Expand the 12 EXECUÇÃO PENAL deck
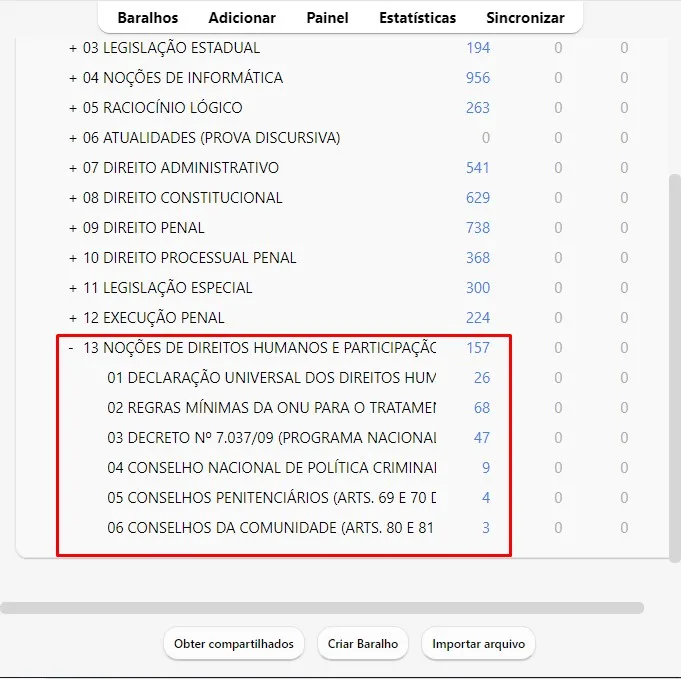Screen dimensions: 681x679 pyautogui.click(x=73, y=318)
